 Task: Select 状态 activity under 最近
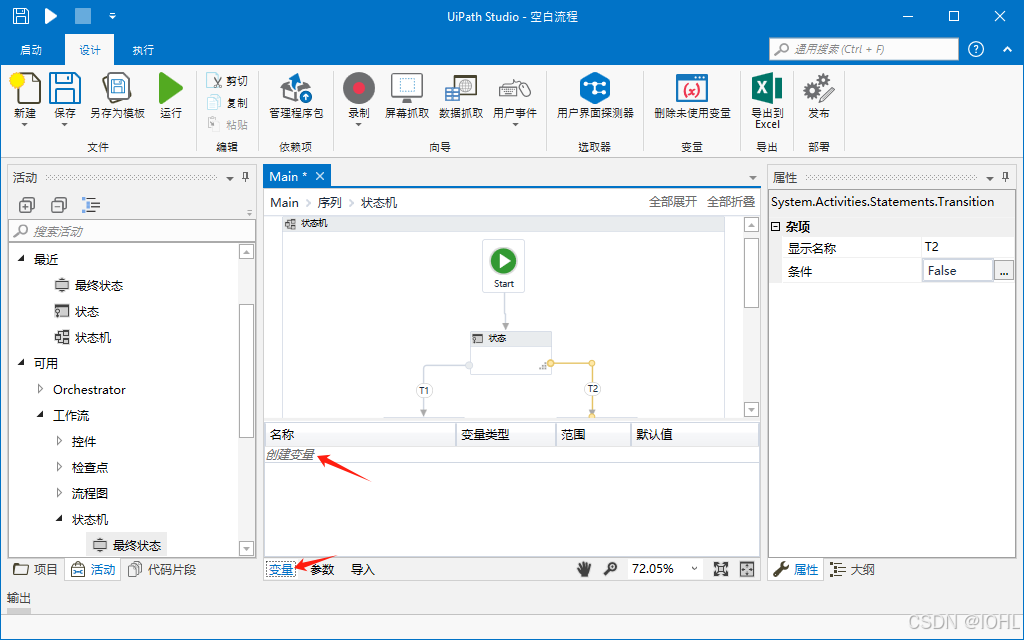[77, 312]
